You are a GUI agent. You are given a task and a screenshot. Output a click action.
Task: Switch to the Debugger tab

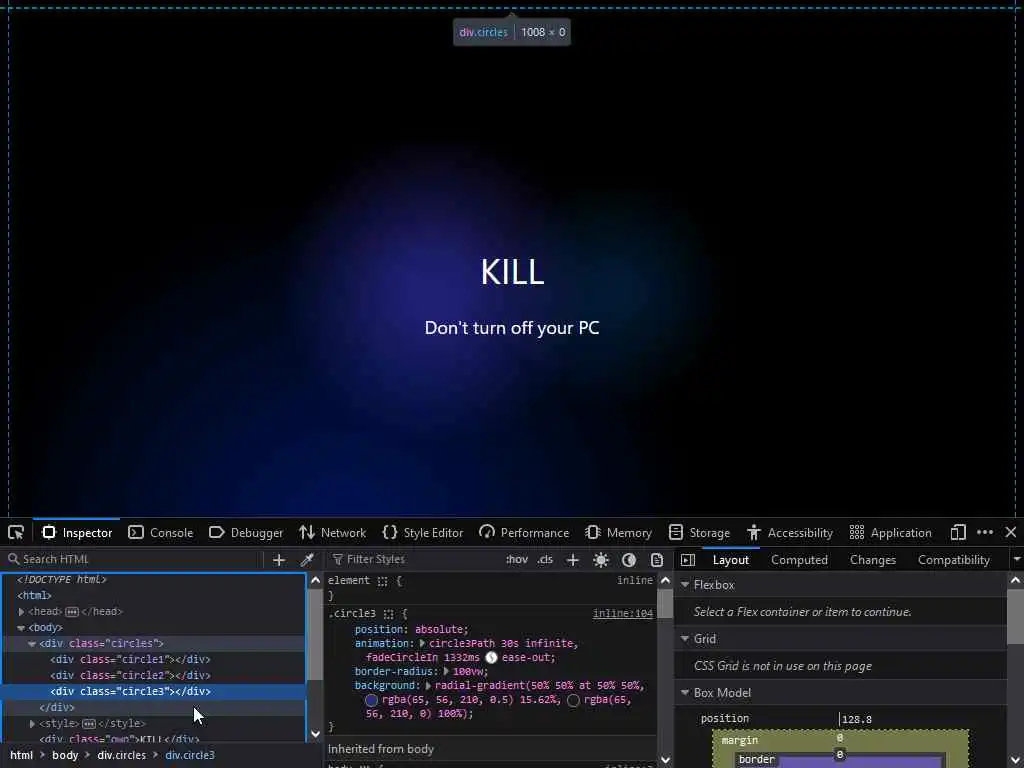pos(246,532)
